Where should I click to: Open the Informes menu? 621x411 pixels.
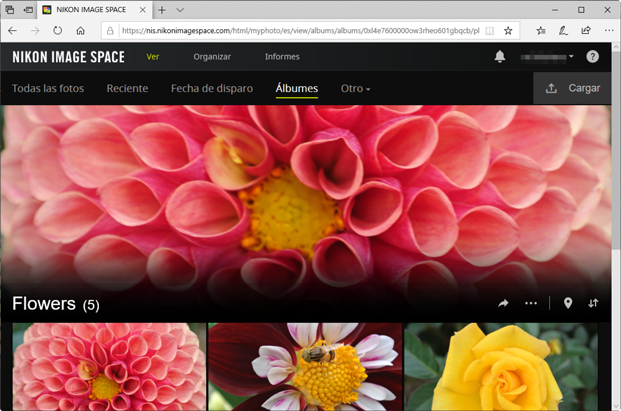(282, 57)
